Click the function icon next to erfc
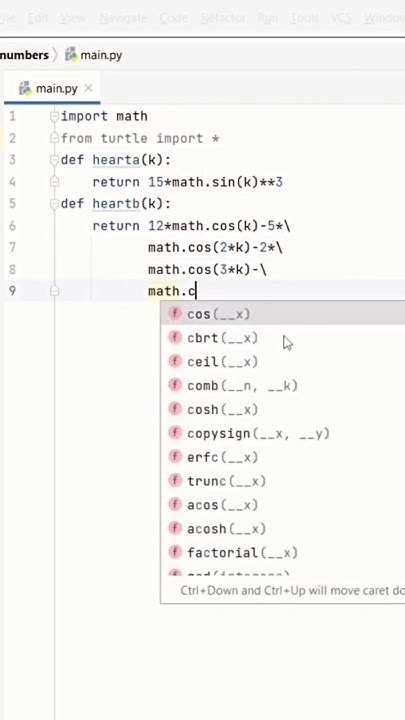The image size is (405, 720). click(175, 457)
